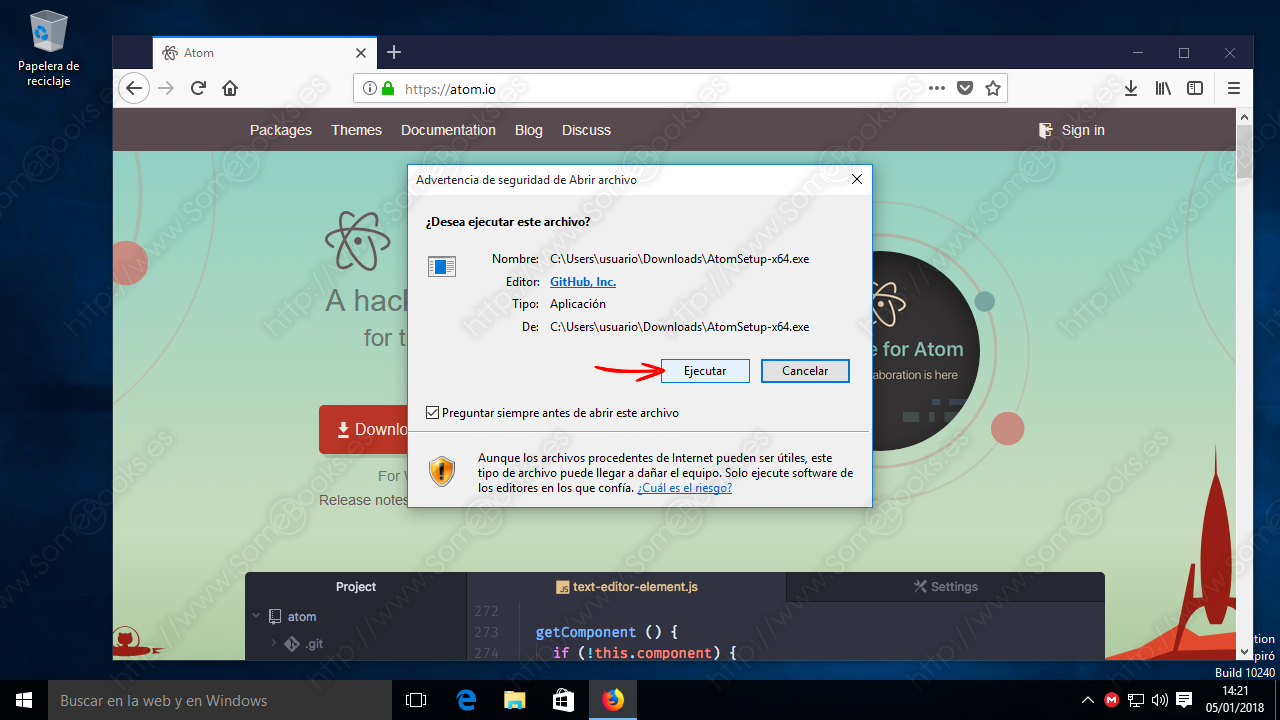1280x720 pixels.
Task: Open Windows Store from taskbar
Action: pyautogui.click(x=563, y=700)
